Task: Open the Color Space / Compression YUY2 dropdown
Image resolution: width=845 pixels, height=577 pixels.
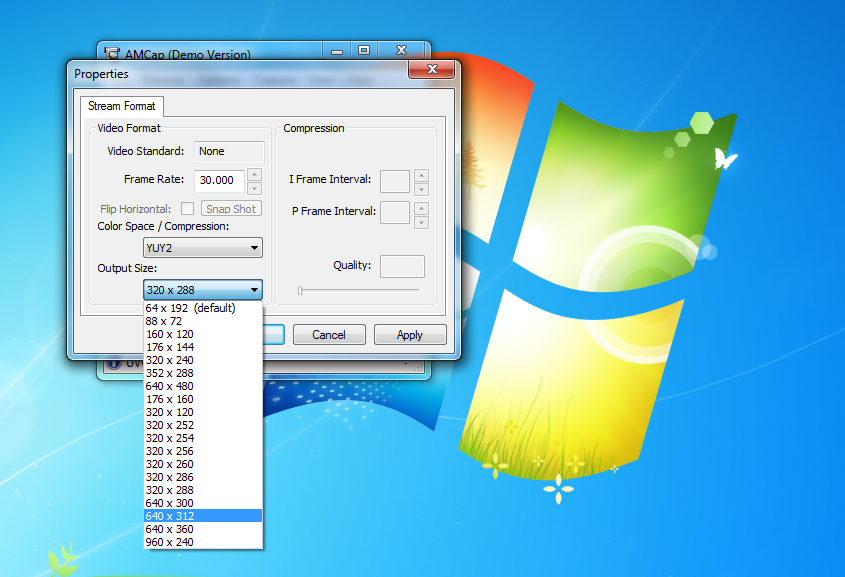Action: 203,248
